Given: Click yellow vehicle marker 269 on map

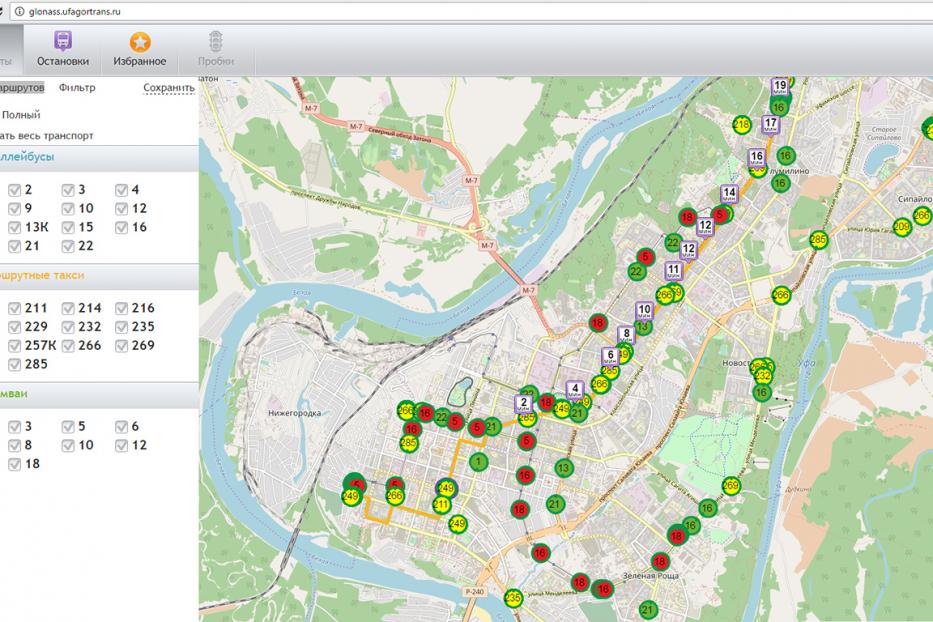Looking at the screenshot, I should [731, 486].
